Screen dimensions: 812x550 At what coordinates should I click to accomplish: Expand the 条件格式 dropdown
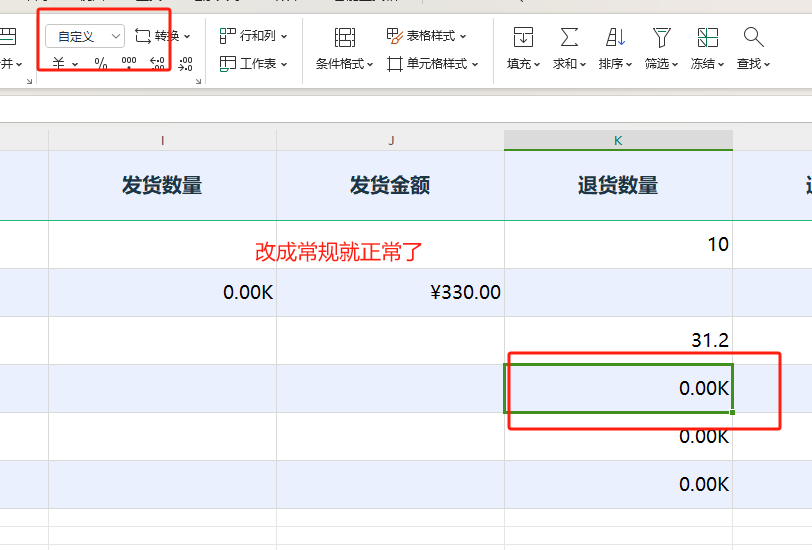pos(344,64)
